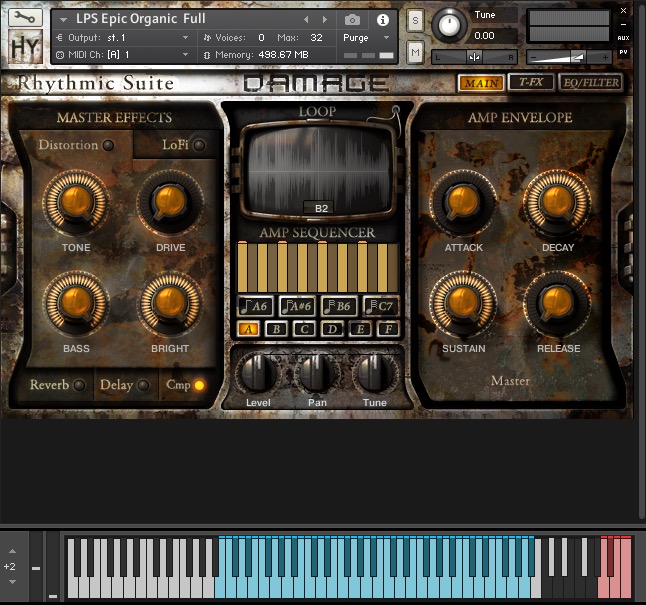Click the Master label in Amp Envelope
Image resolution: width=646 pixels, height=605 pixels.
pyautogui.click(x=510, y=380)
